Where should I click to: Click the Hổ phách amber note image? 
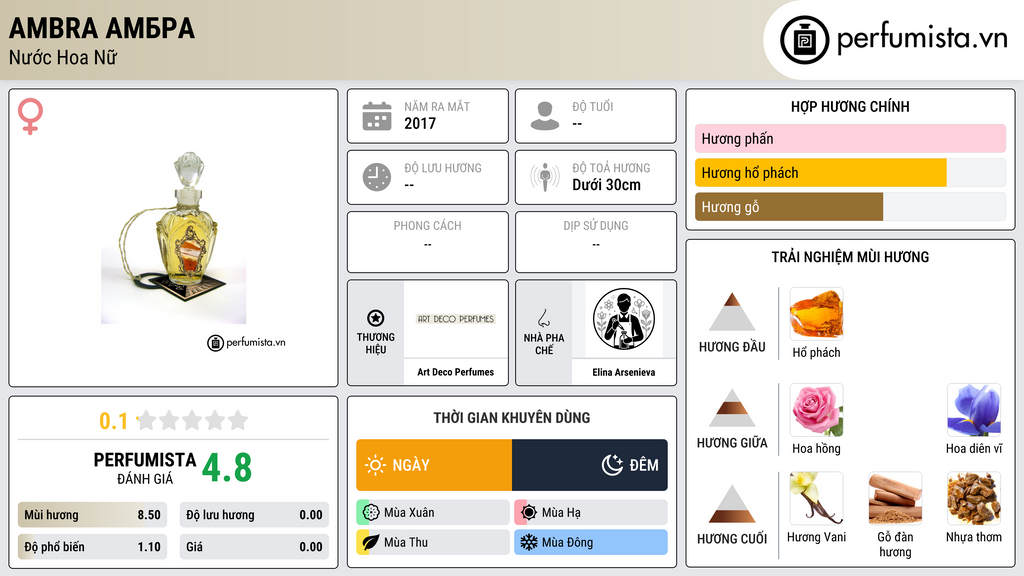point(816,314)
